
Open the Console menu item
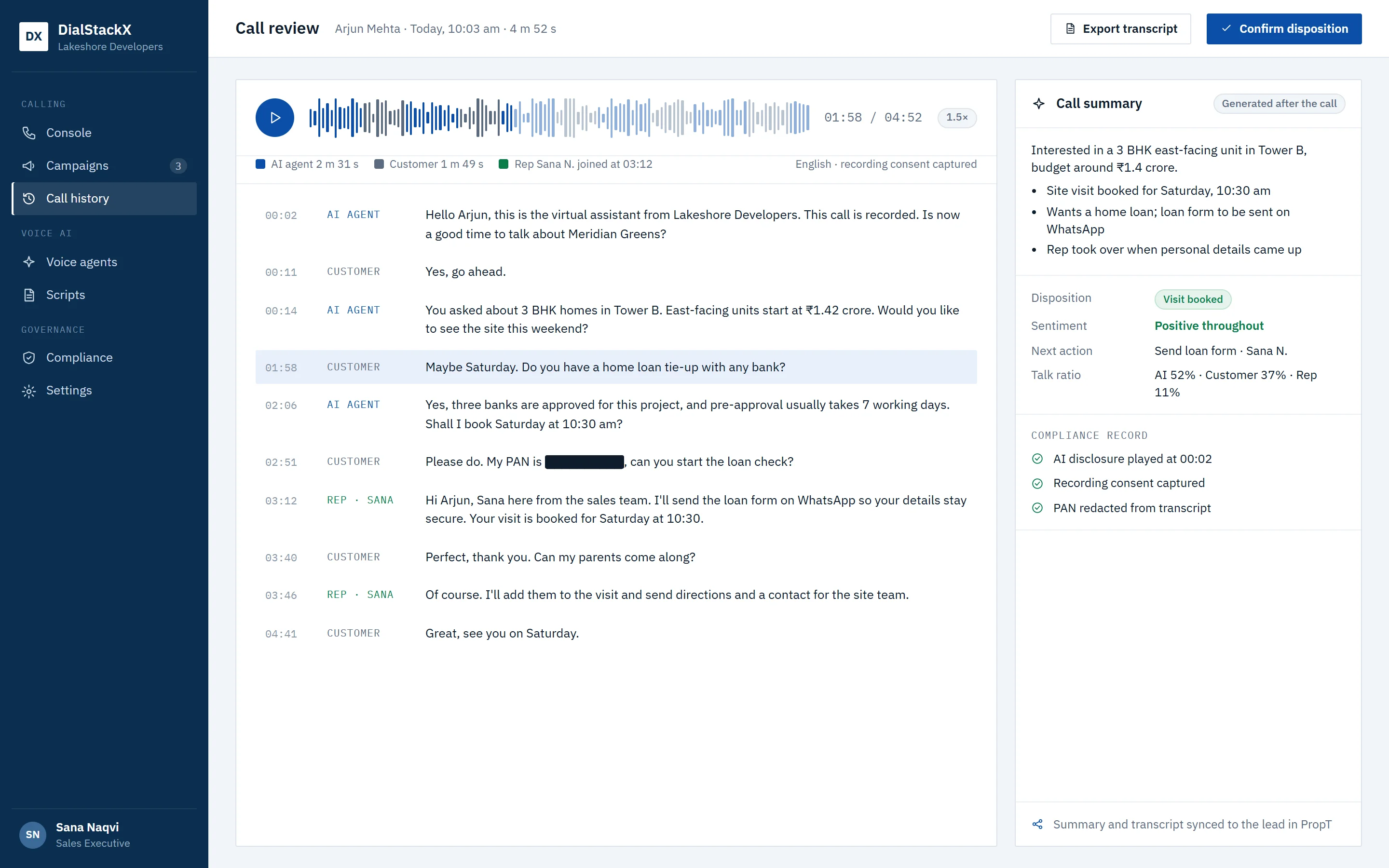104,133
